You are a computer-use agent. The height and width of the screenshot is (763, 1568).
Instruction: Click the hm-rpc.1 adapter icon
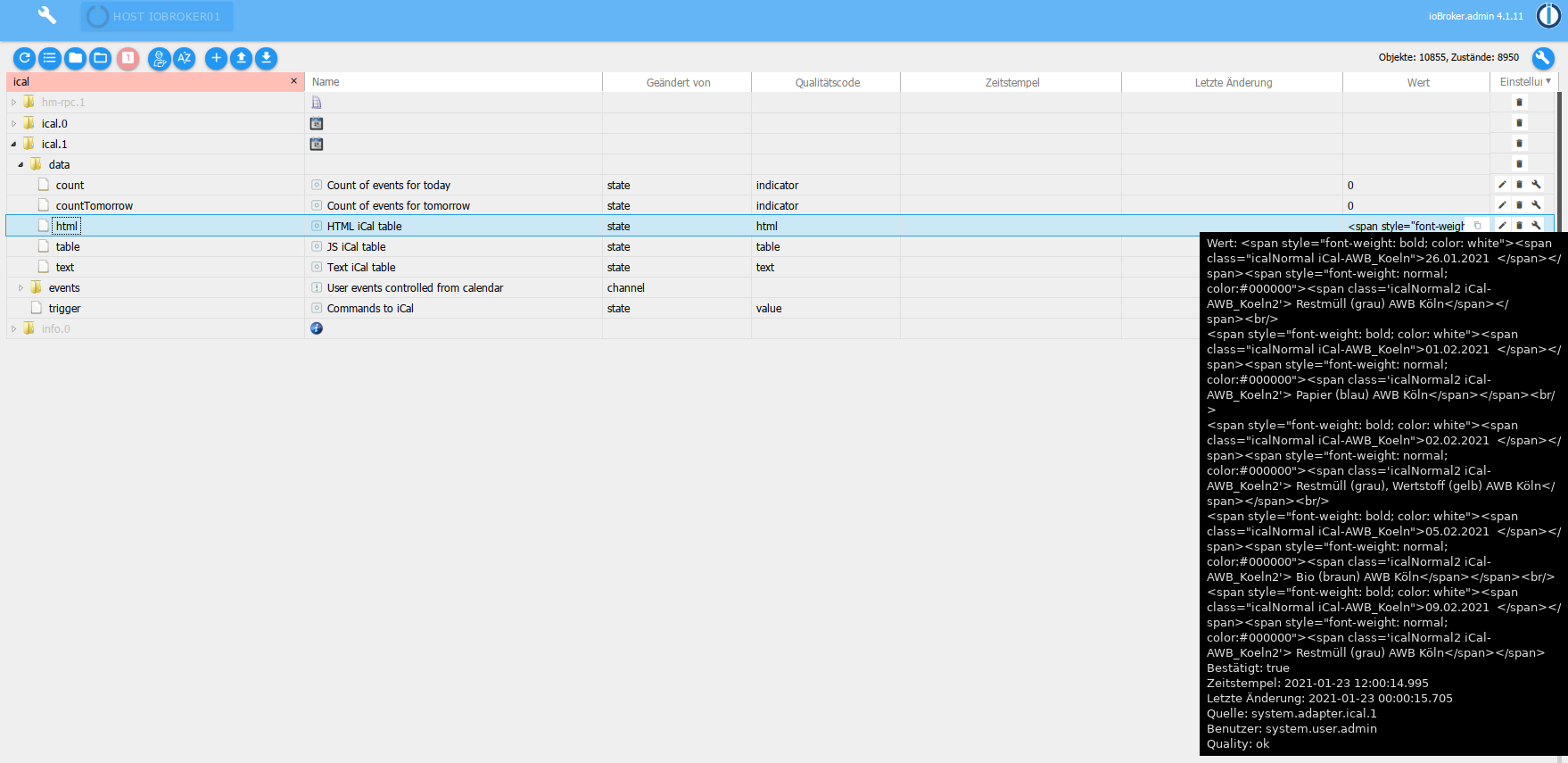[x=317, y=103]
